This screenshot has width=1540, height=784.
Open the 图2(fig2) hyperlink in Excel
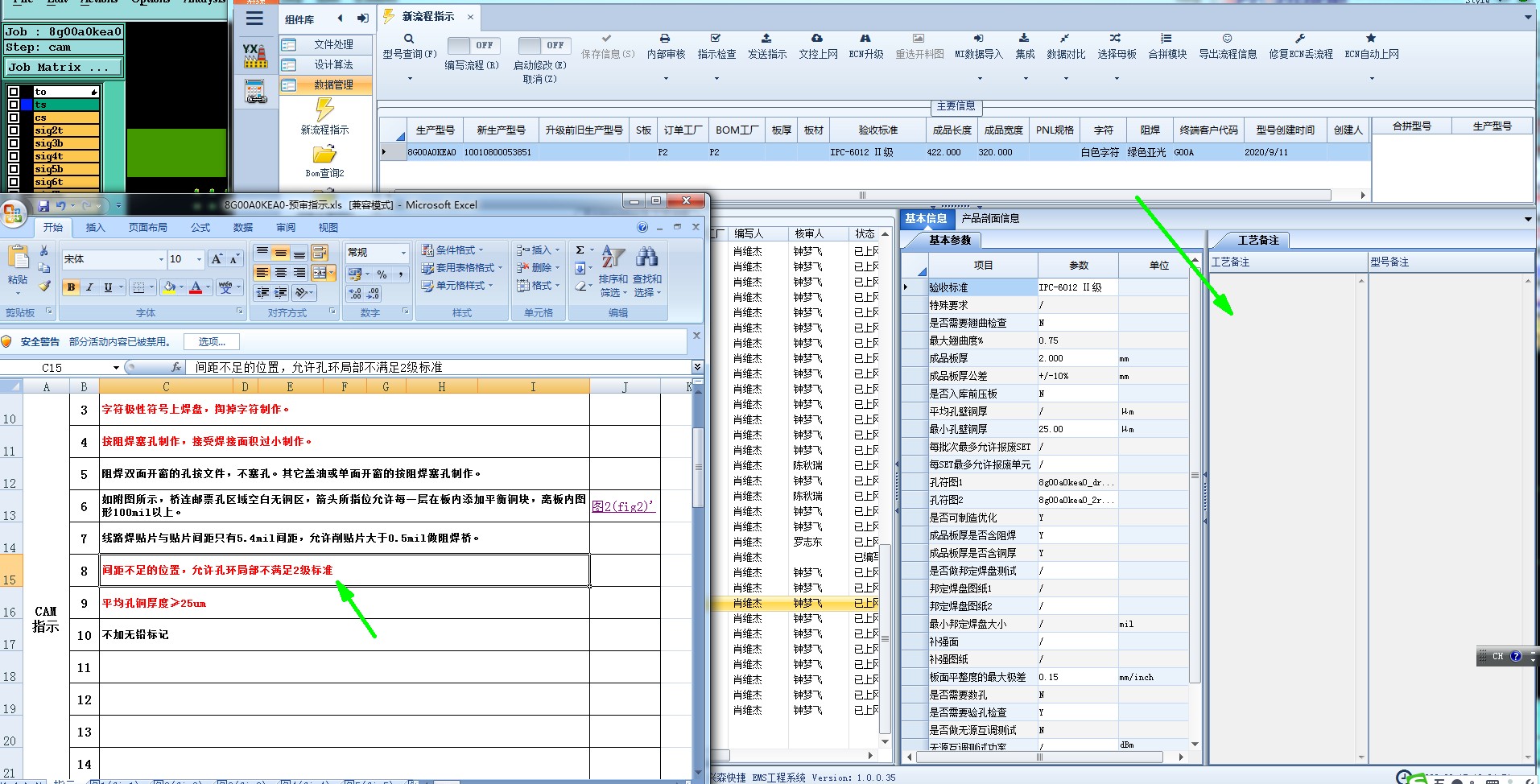[x=624, y=506]
